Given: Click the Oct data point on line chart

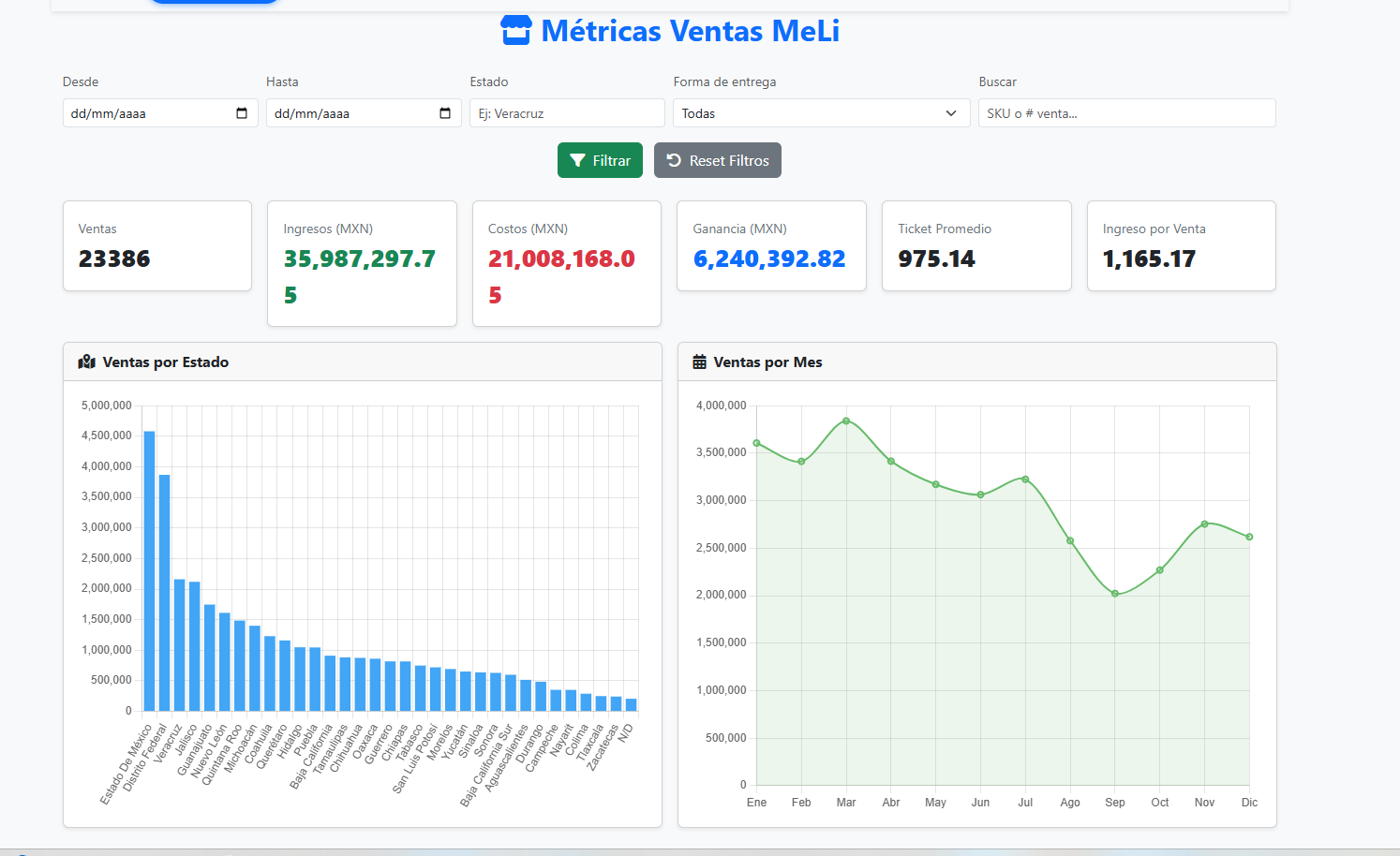Looking at the screenshot, I should click(1160, 569).
